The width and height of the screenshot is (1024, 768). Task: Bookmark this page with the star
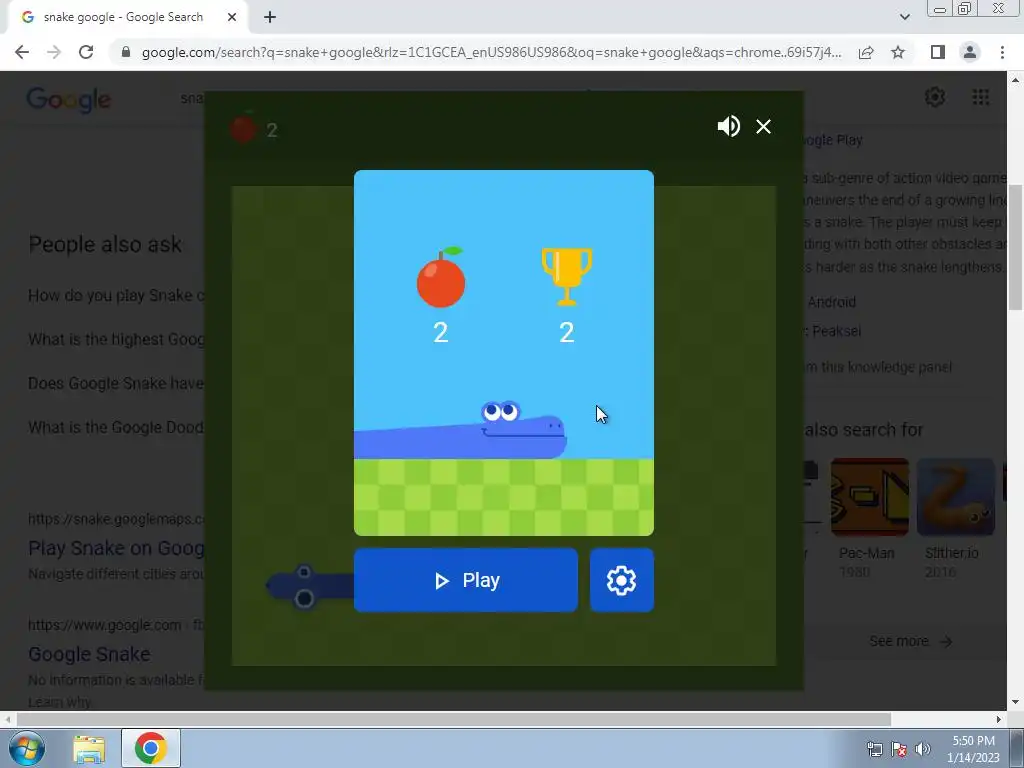pos(898,52)
